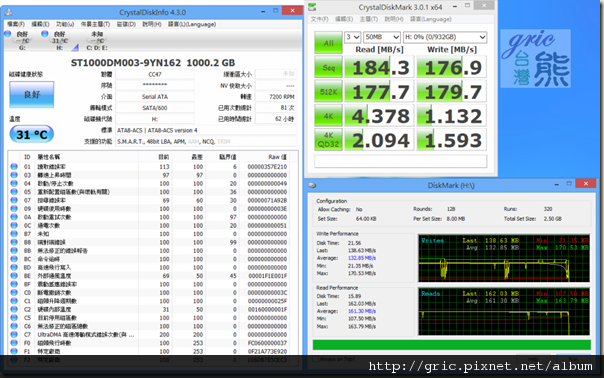This screenshot has width=604, height=378.
Task: Click the CrystalDiskMark title bar app icon
Action: [312, 7]
